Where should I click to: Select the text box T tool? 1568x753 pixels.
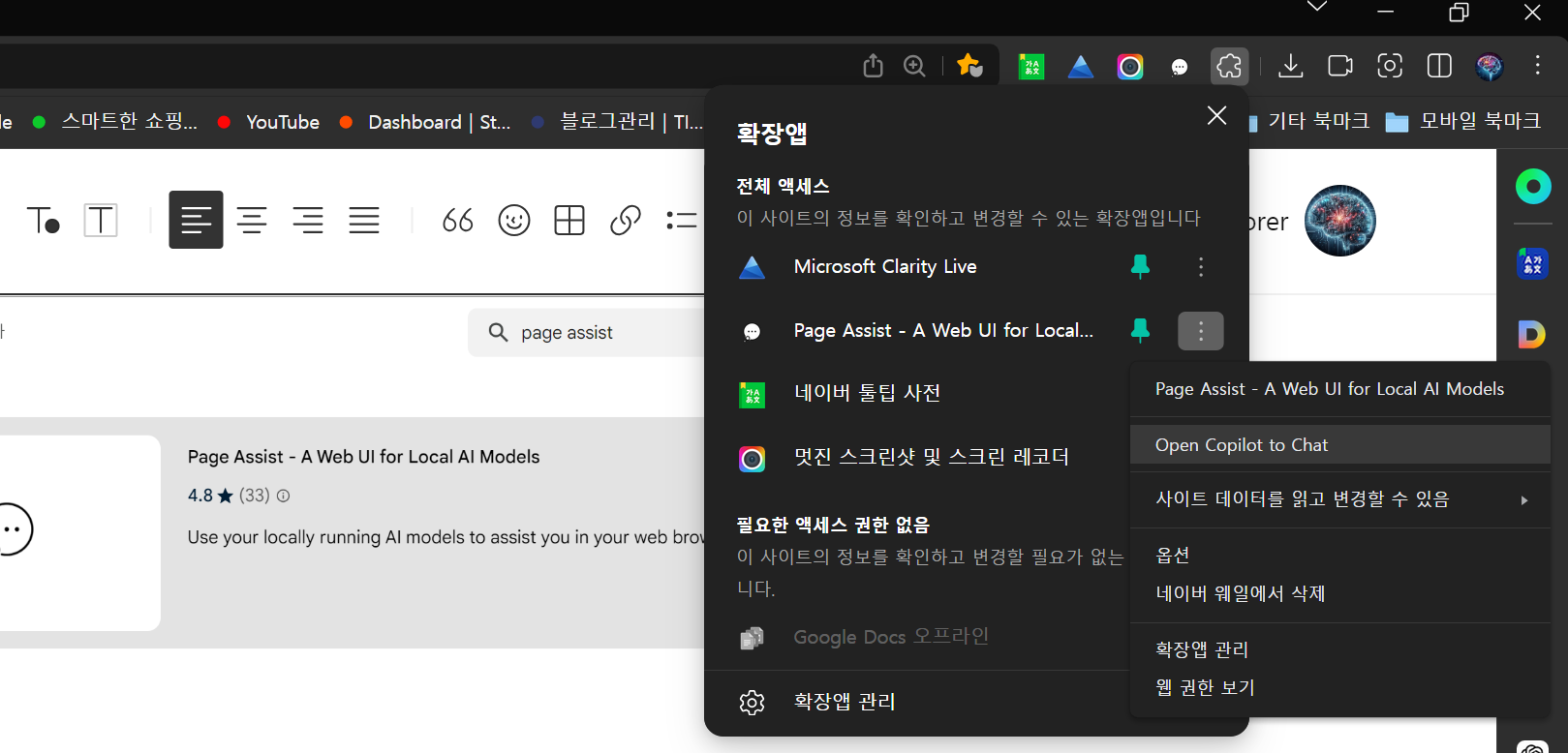[x=101, y=221]
